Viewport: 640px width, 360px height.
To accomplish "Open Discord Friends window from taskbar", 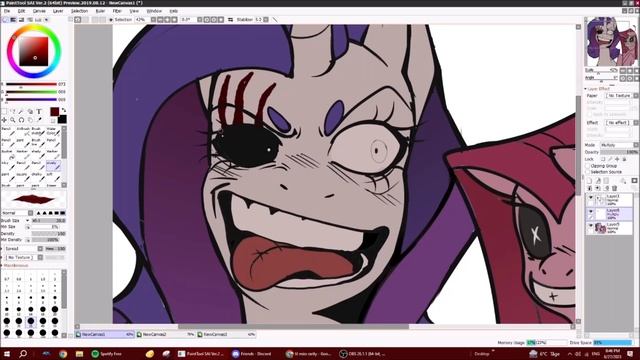I will pos(252,354).
